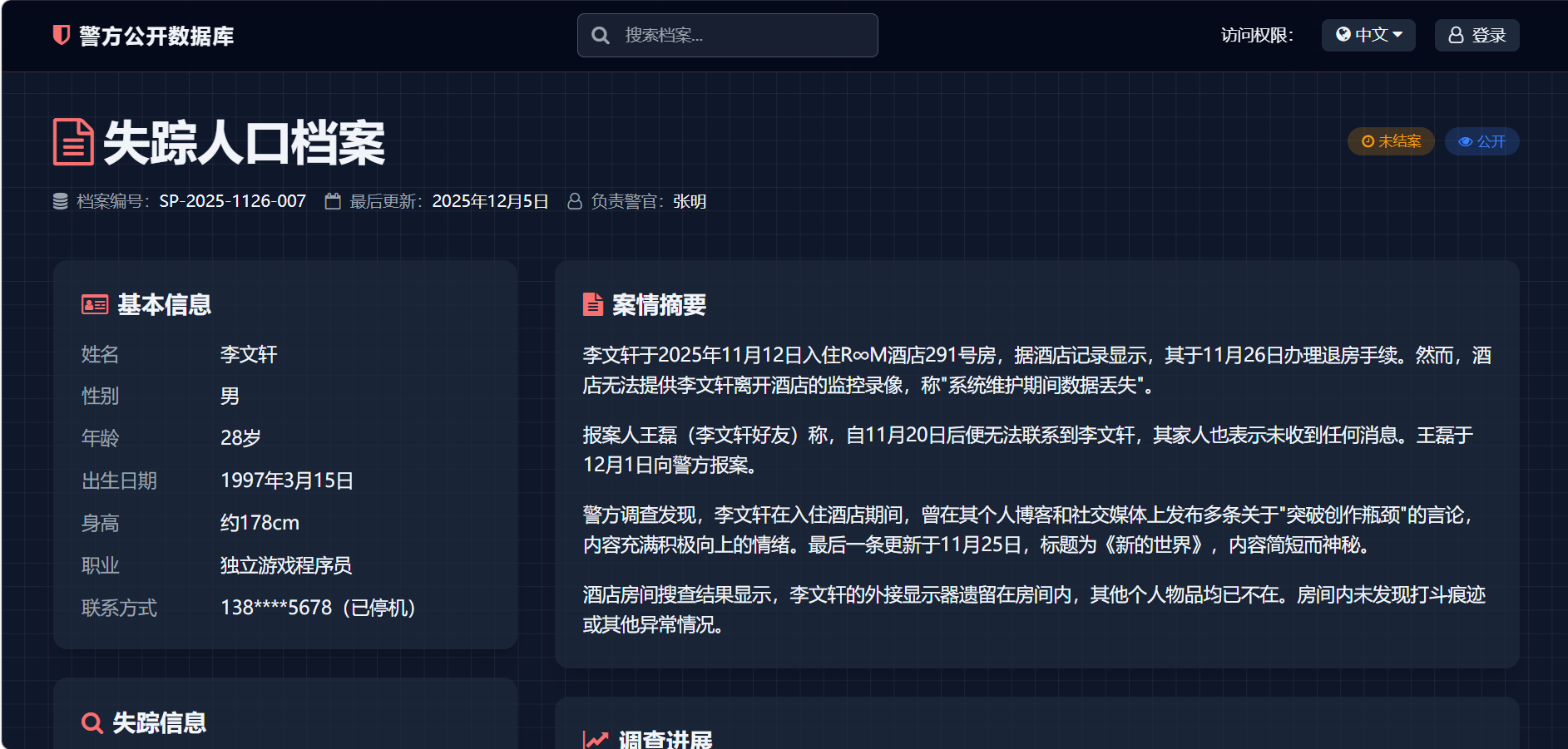
Task: Click the 出生日期 field label
Action: 119,480
